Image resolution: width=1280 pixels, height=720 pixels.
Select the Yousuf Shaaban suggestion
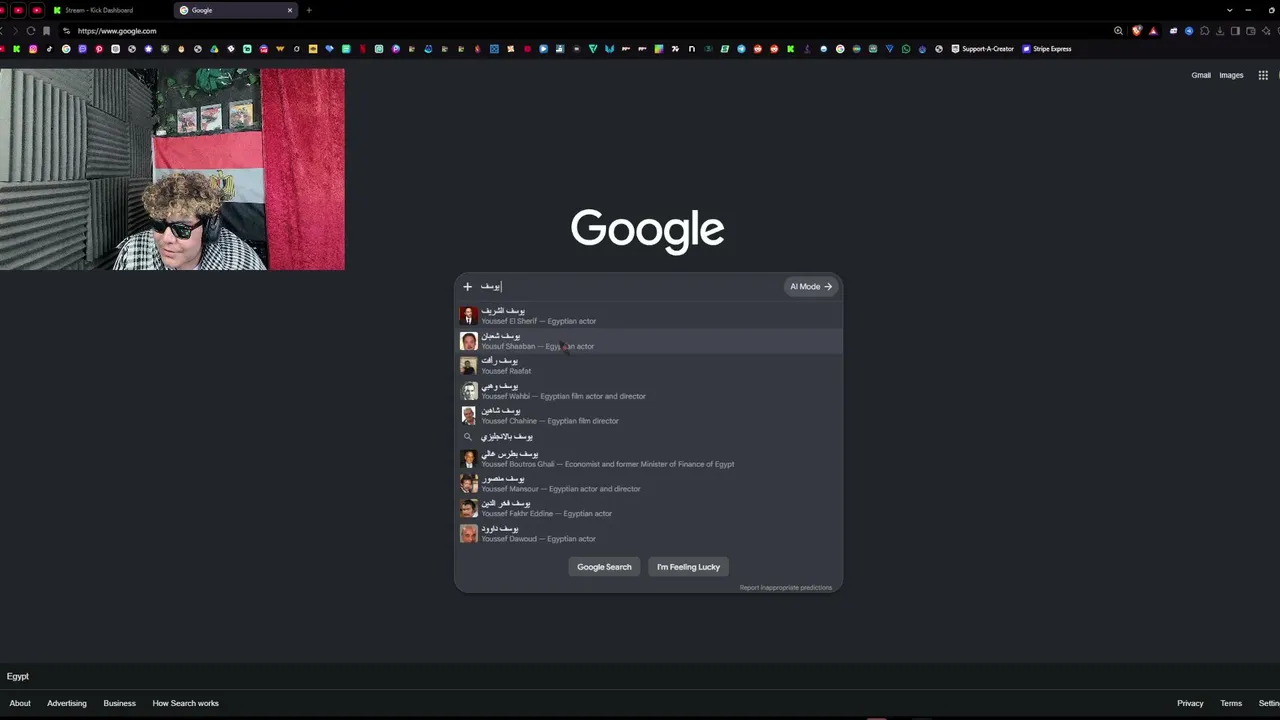point(648,341)
